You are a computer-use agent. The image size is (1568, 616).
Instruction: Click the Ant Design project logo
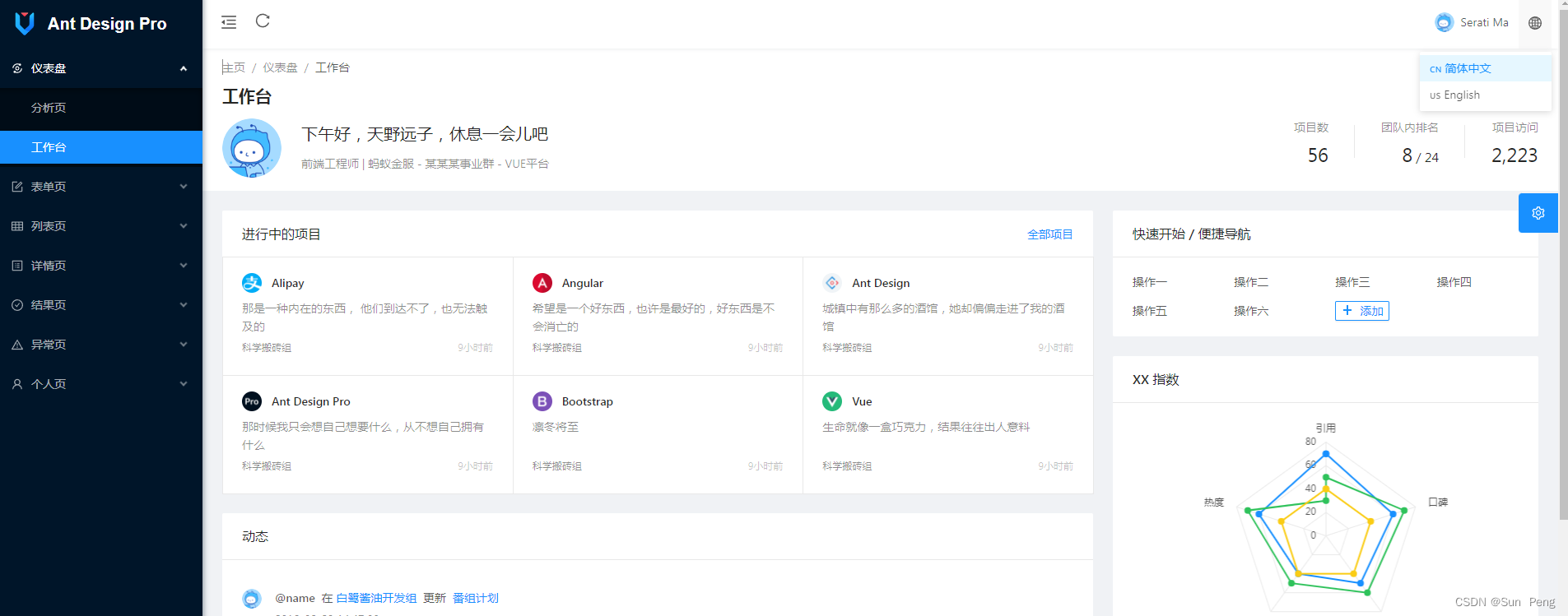tap(832, 283)
